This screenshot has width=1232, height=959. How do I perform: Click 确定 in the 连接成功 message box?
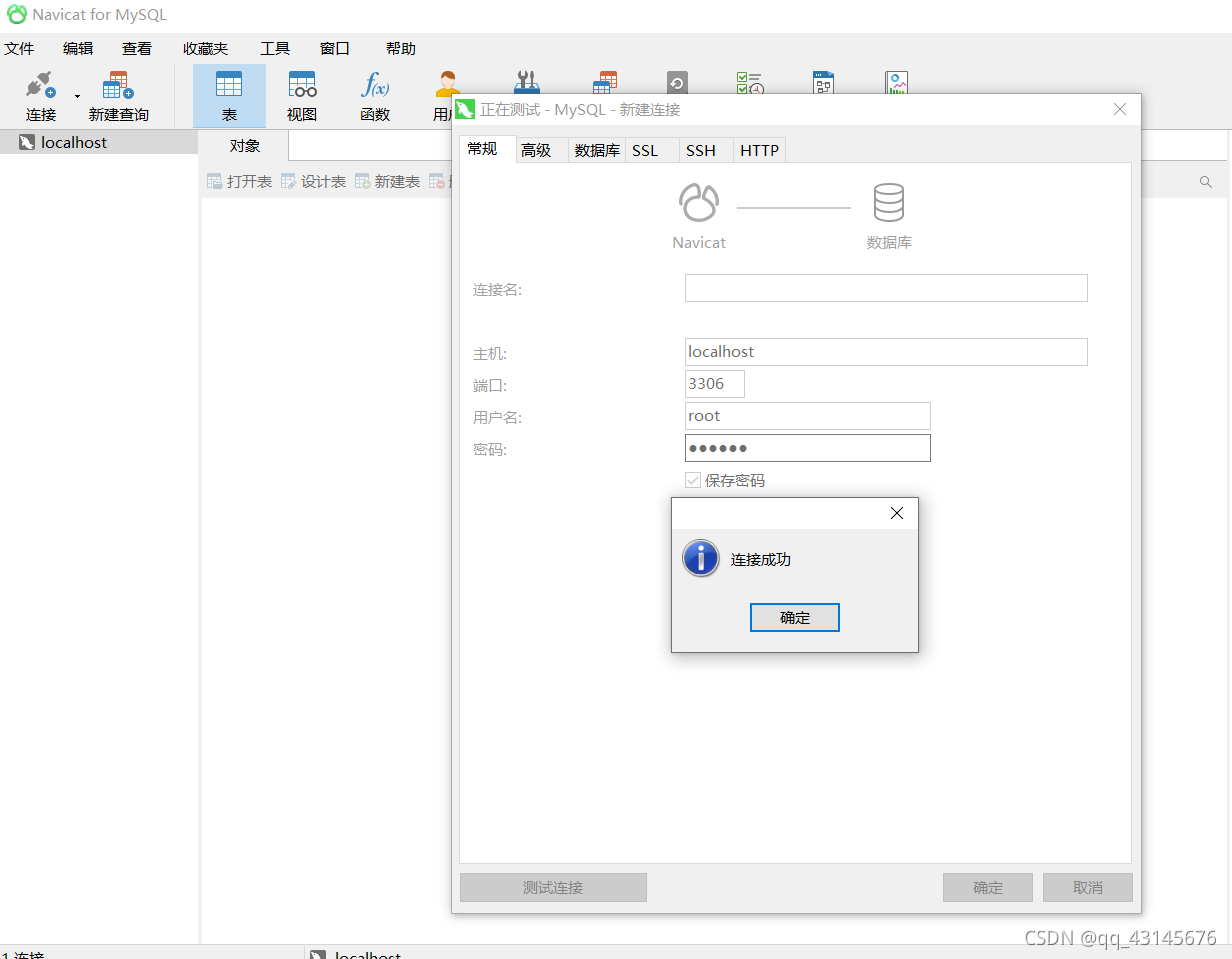click(795, 618)
